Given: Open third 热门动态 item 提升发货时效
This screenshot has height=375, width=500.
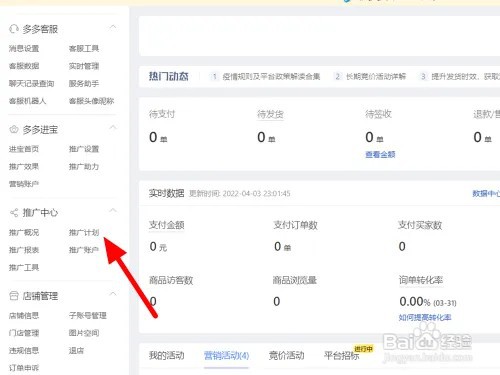Looking at the screenshot, I should pyautogui.click(x=465, y=77).
